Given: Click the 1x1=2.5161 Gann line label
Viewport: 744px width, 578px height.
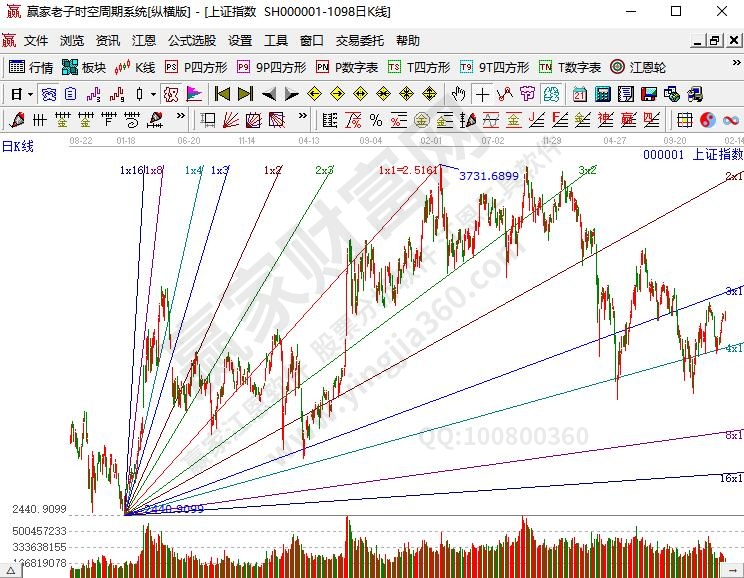Looking at the screenshot, I should (407, 170).
